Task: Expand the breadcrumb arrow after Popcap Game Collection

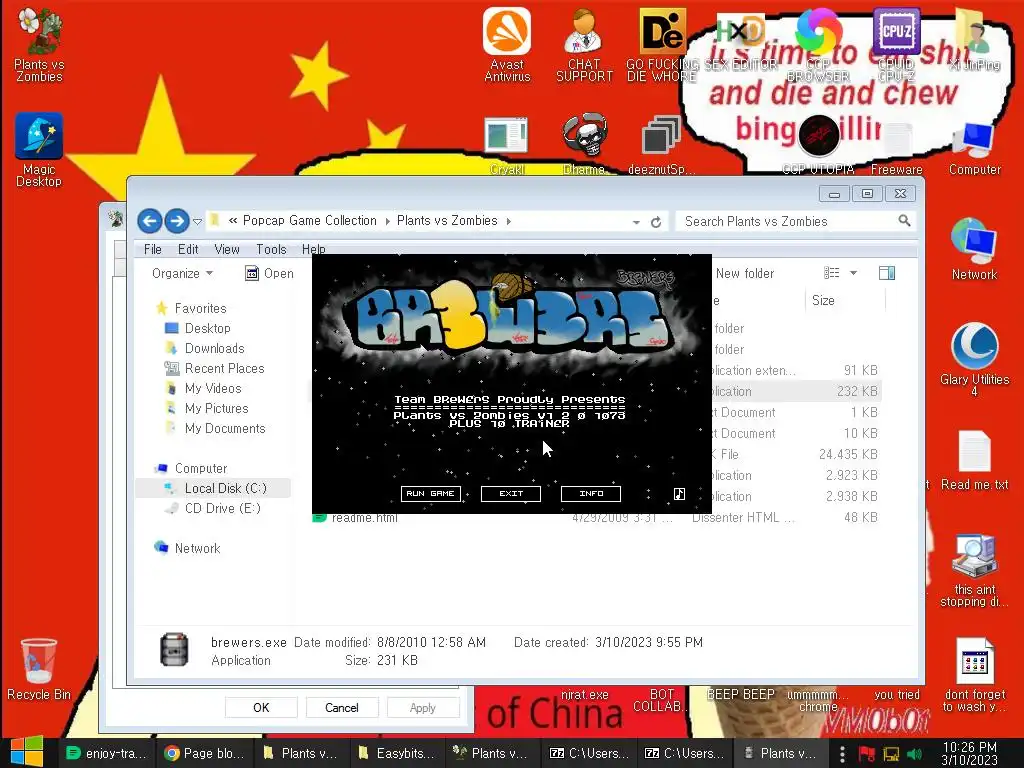Action: [x=387, y=221]
